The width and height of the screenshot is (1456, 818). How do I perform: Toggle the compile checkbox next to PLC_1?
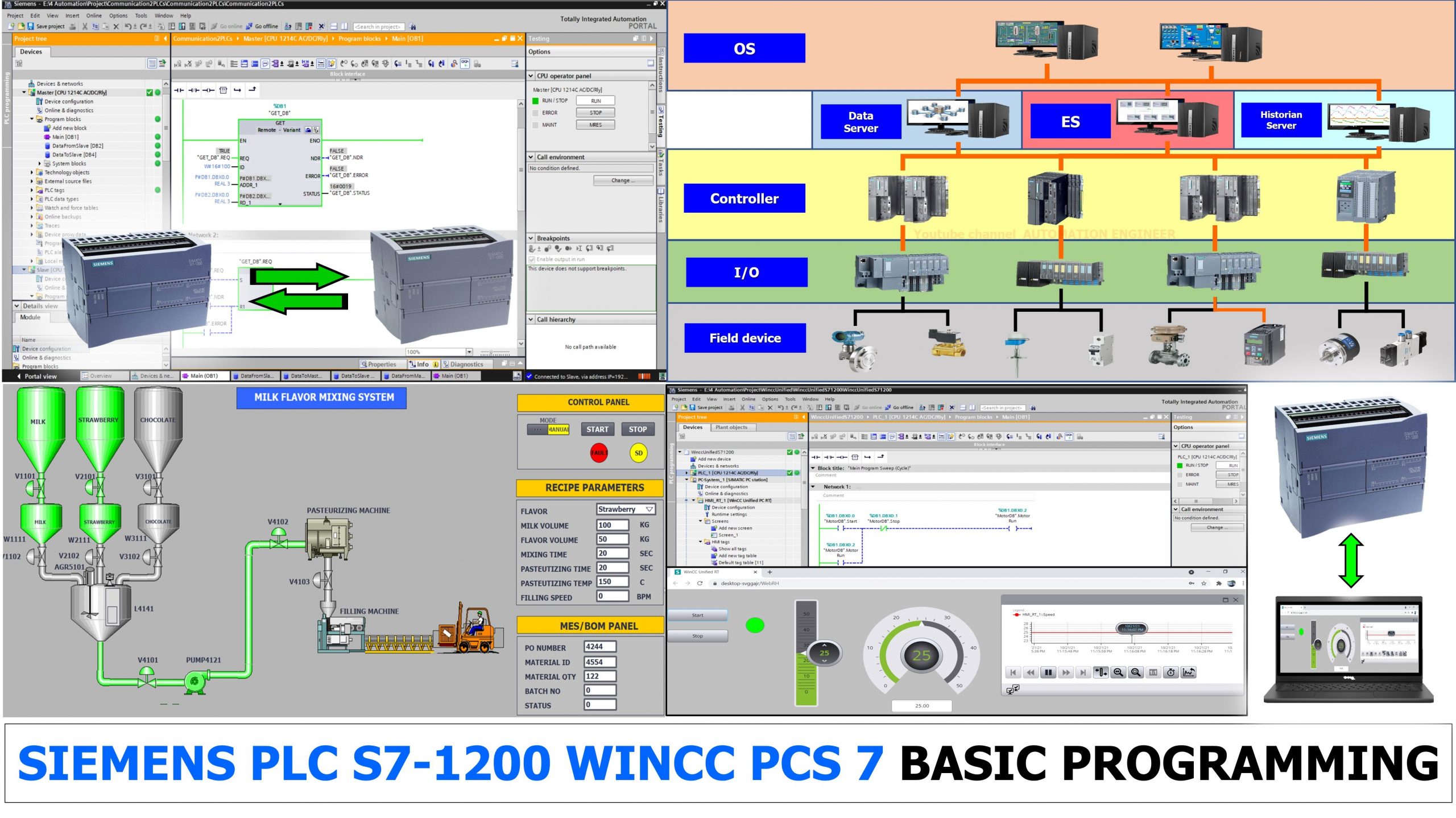click(789, 473)
